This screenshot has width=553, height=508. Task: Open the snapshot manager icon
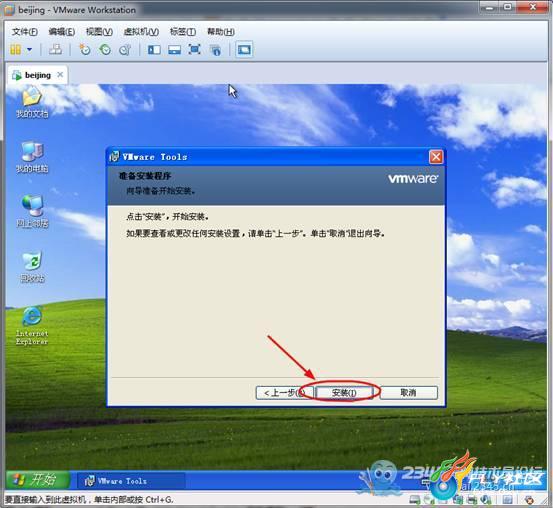[x=126, y=50]
